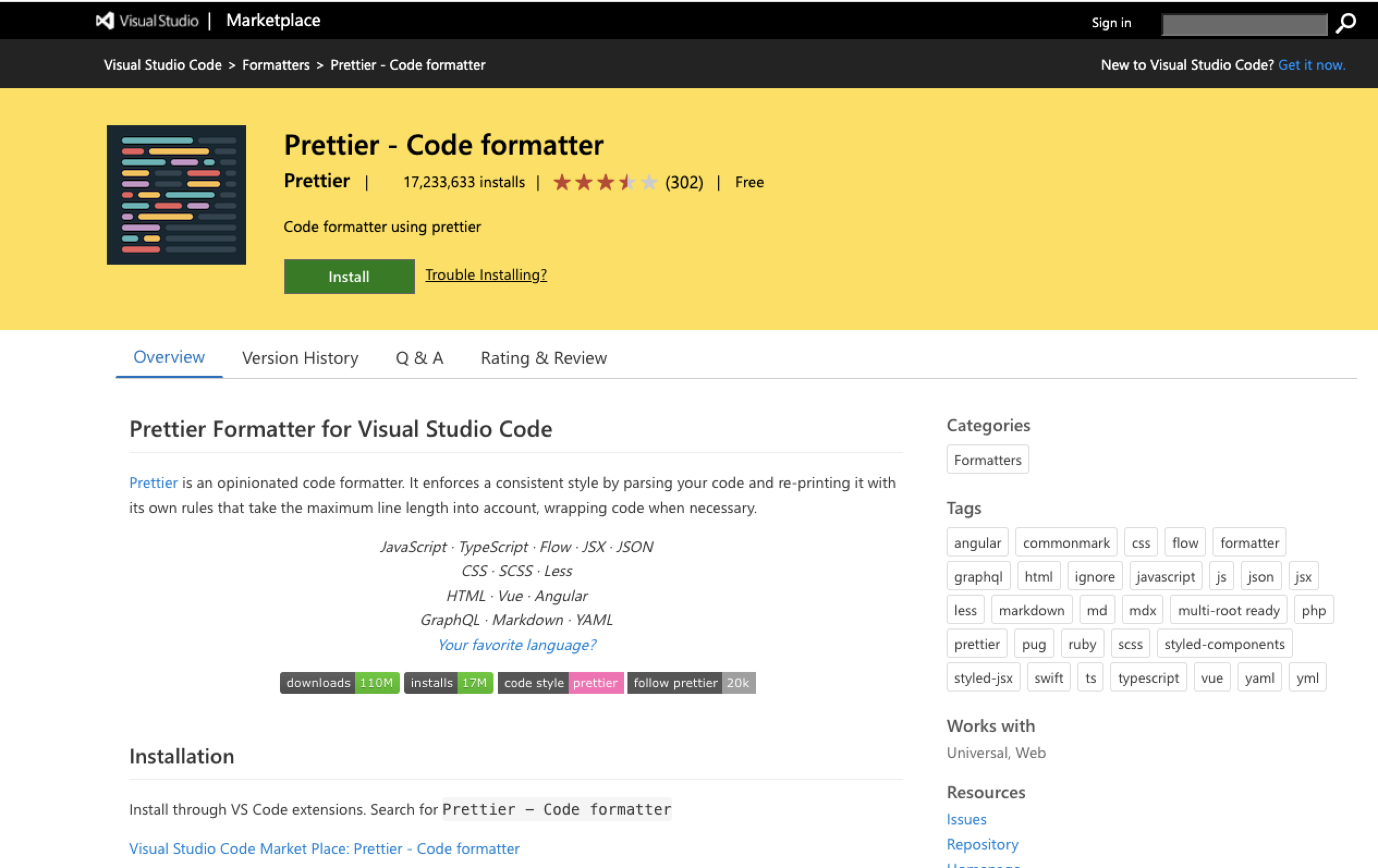Go to the Rating & Review tab
This screenshot has height=868, width=1378.
(x=543, y=358)
